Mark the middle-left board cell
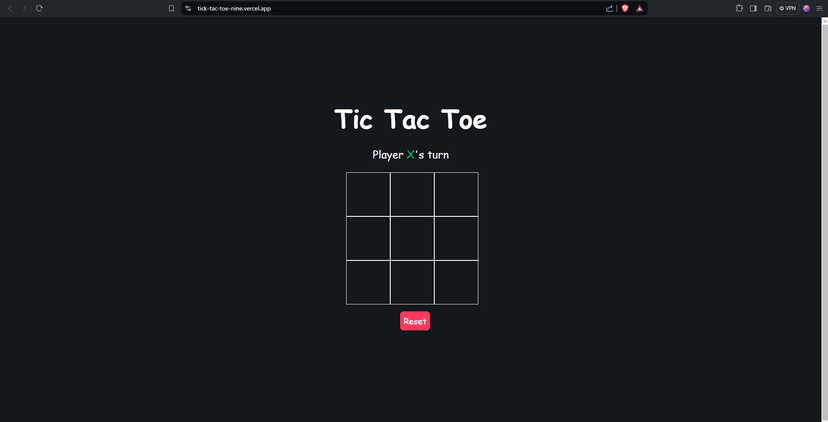The height and width of the screenshot is (422, 828). pos(368,238)
